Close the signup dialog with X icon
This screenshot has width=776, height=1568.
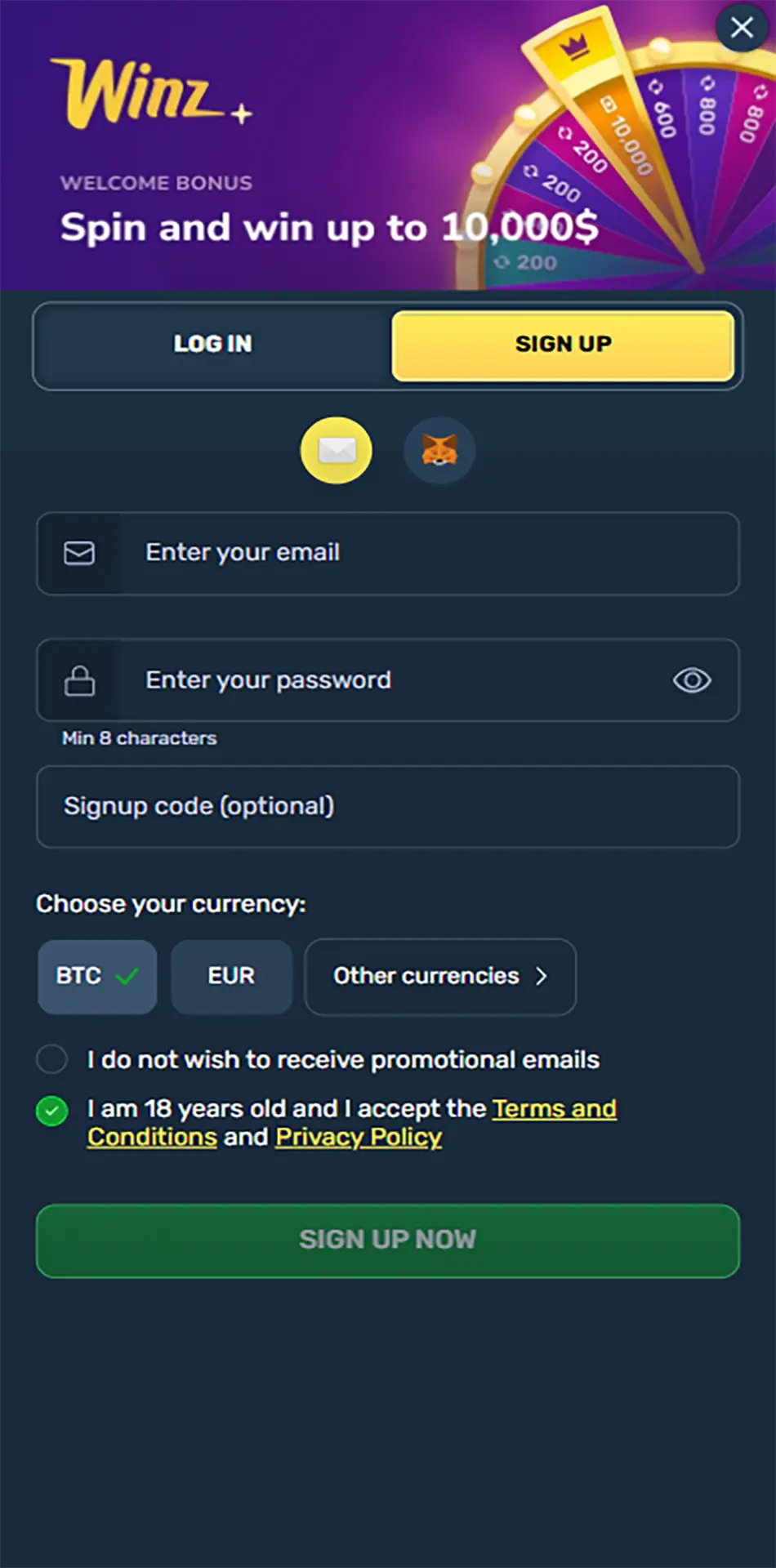(742, 28)
